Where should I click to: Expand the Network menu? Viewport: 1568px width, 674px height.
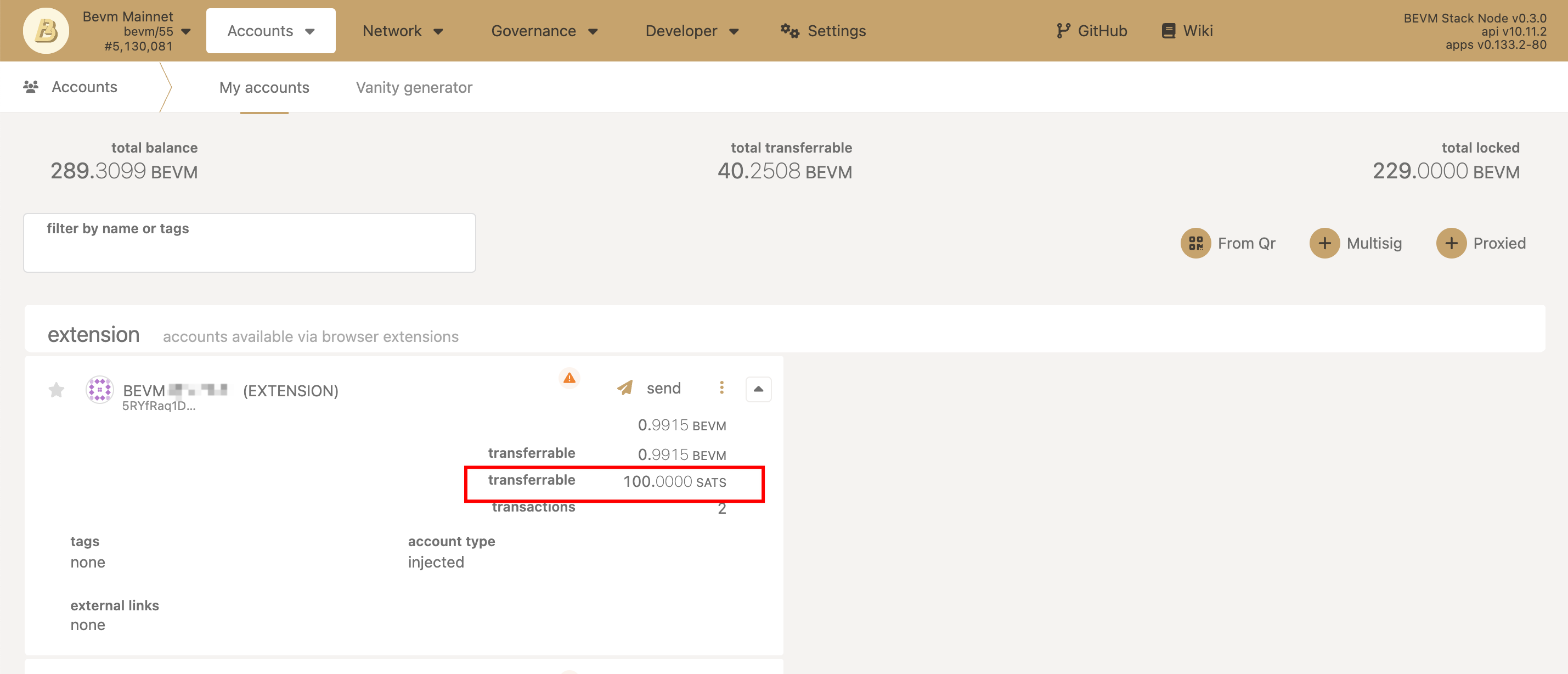tap(402, 31)
